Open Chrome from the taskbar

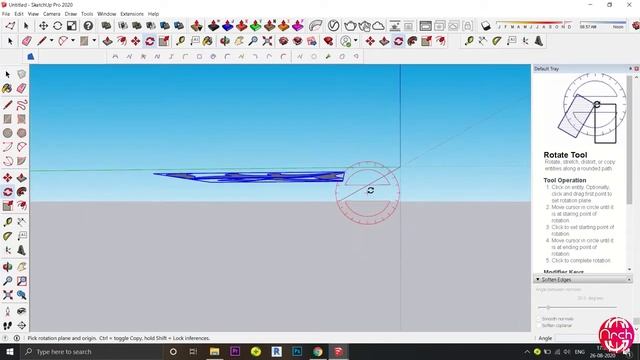coord(318,352)
